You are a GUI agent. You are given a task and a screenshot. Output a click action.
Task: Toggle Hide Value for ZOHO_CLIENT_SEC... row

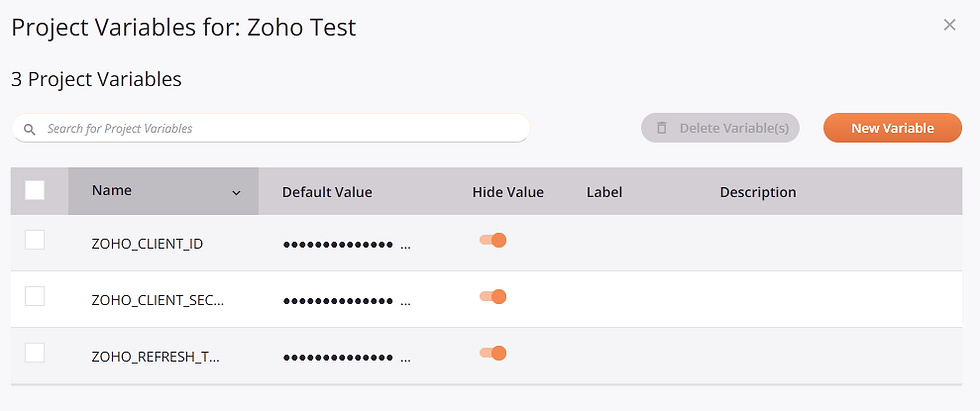click(x=492, y=297)
